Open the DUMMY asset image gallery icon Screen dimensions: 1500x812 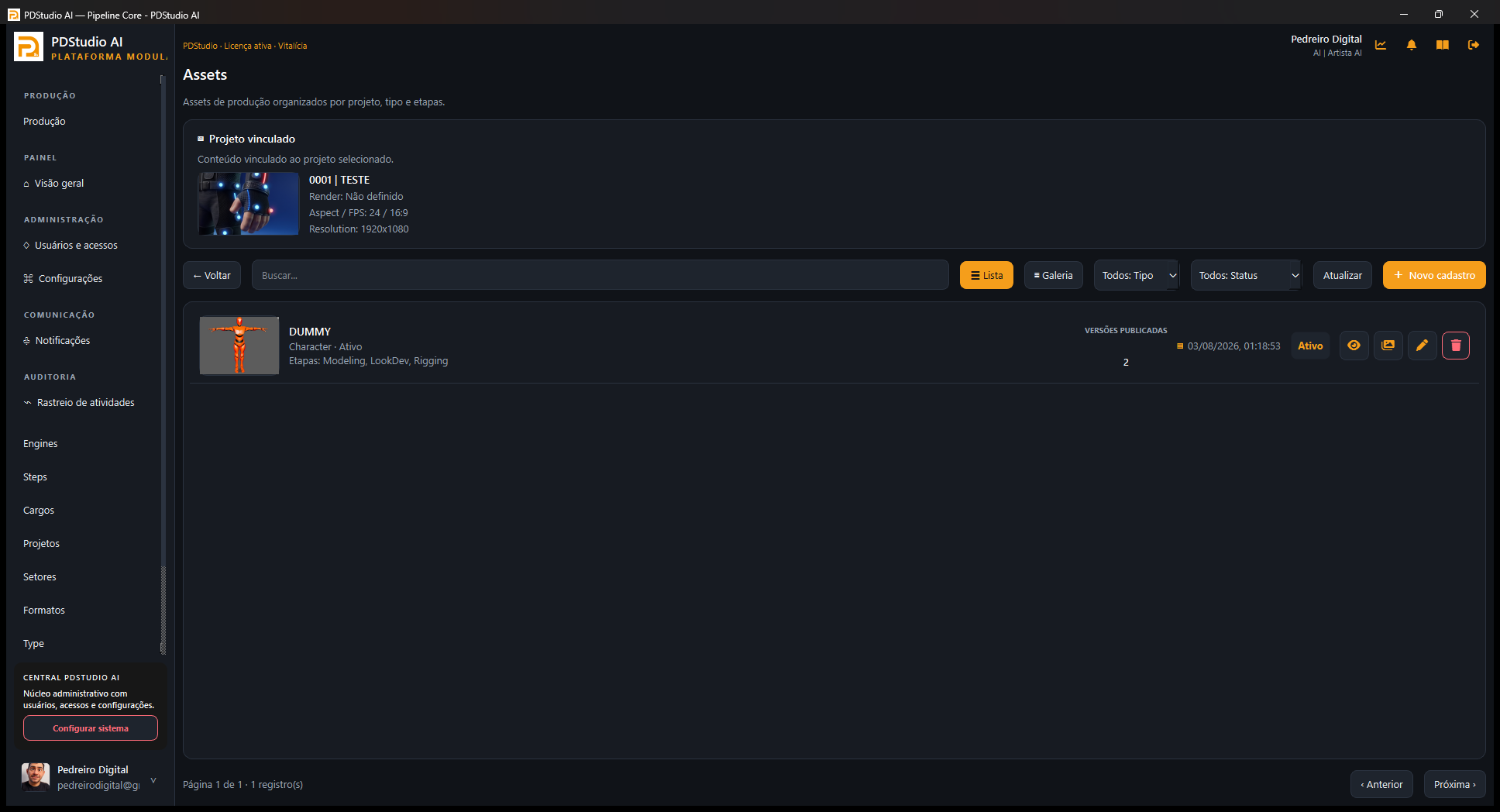pos(1388,346)
